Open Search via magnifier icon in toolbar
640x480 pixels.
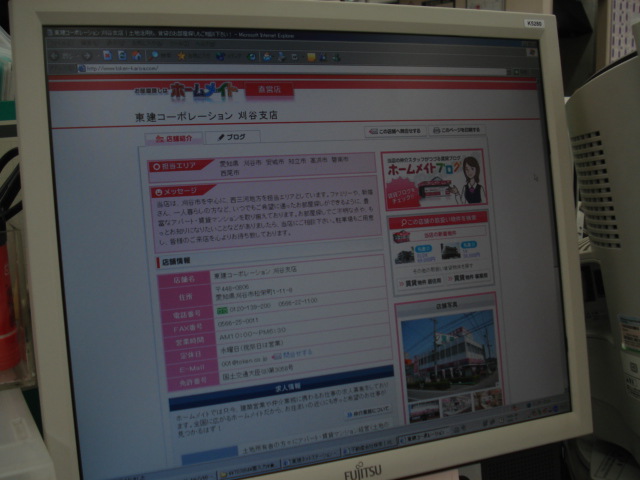click(155, 55)
